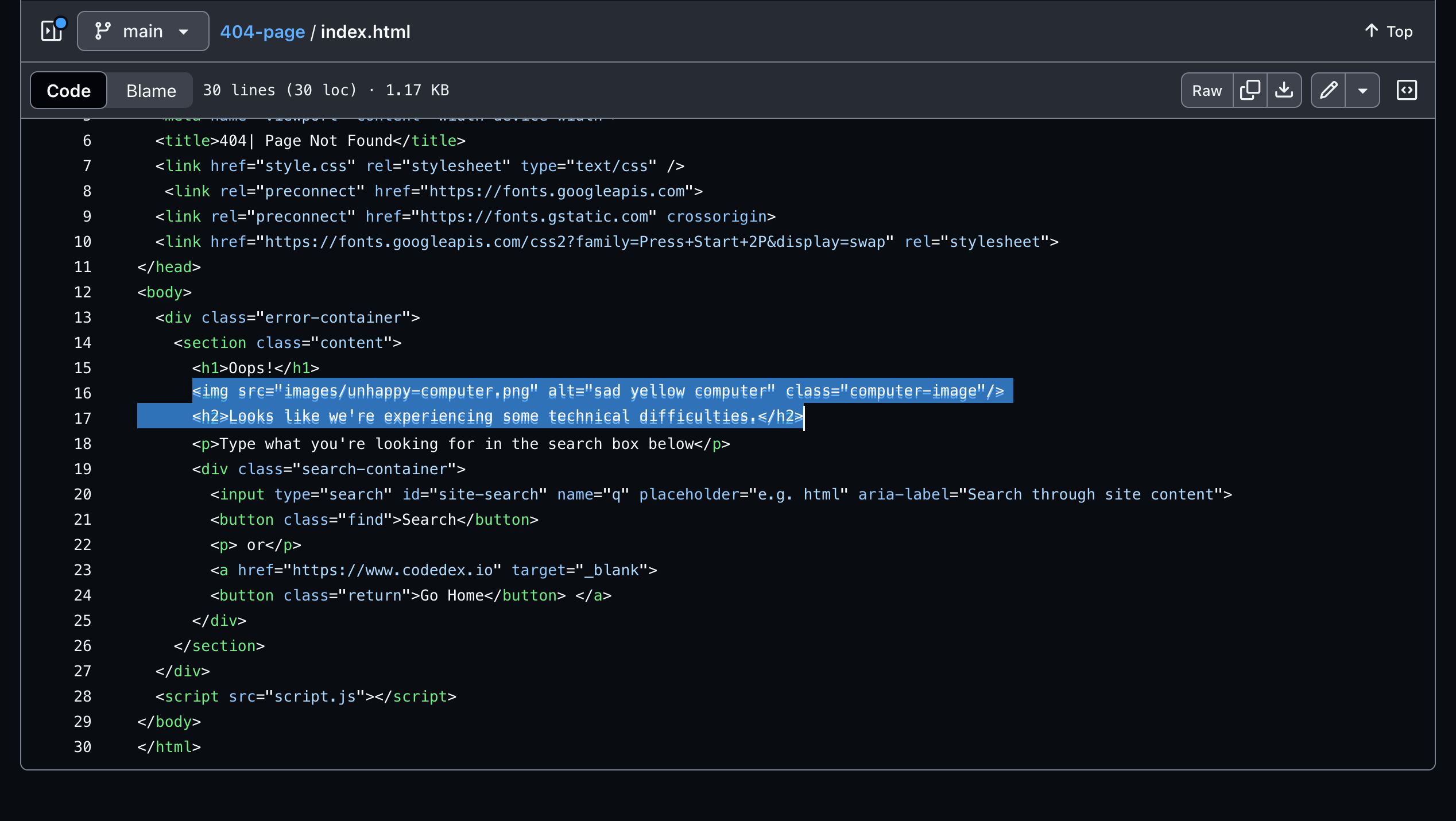This screenshot has height=821, width=1456.
Task: Click the code view toggle icon
Action: pos(1408,90)
